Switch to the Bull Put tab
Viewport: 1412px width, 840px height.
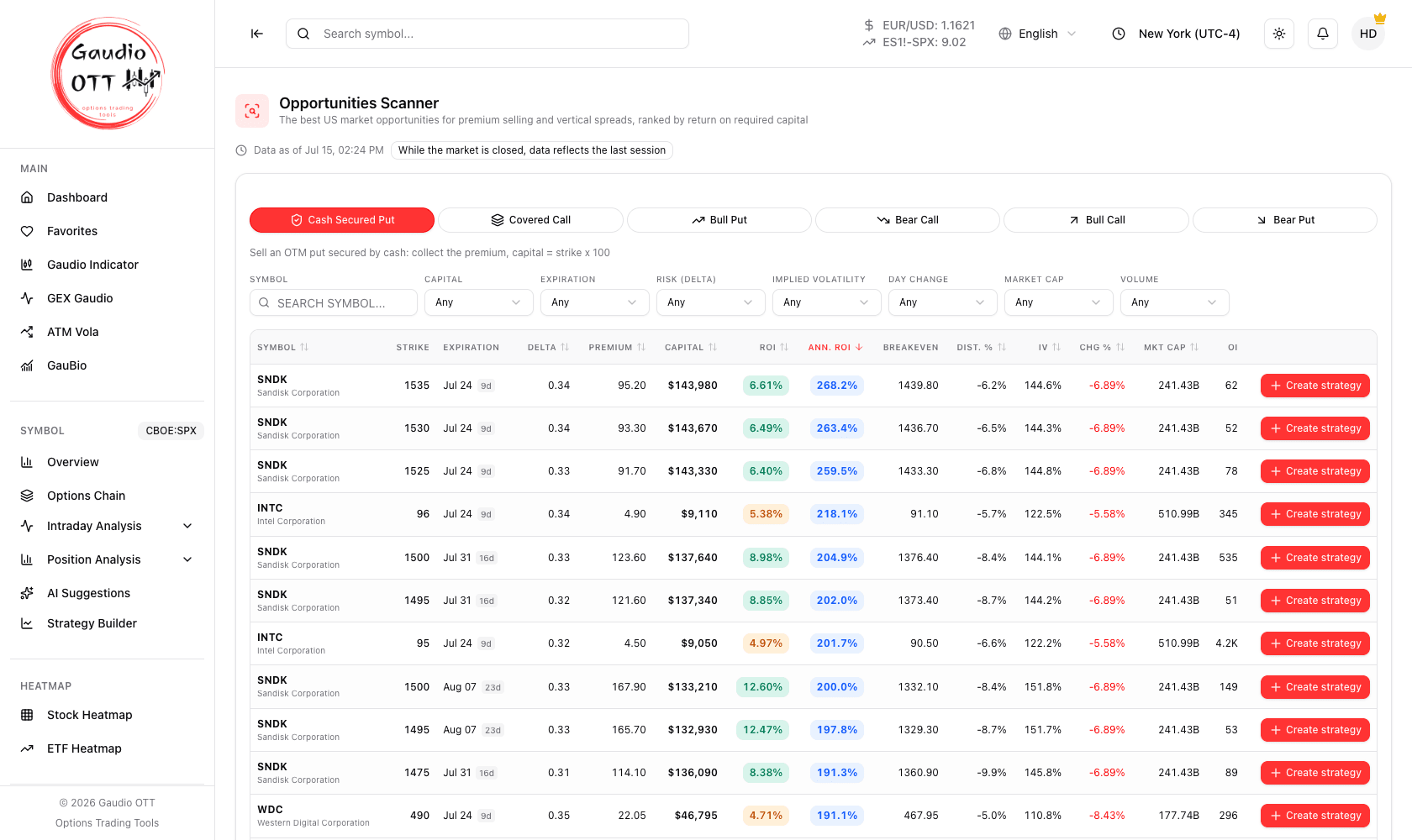click(719, 220)
